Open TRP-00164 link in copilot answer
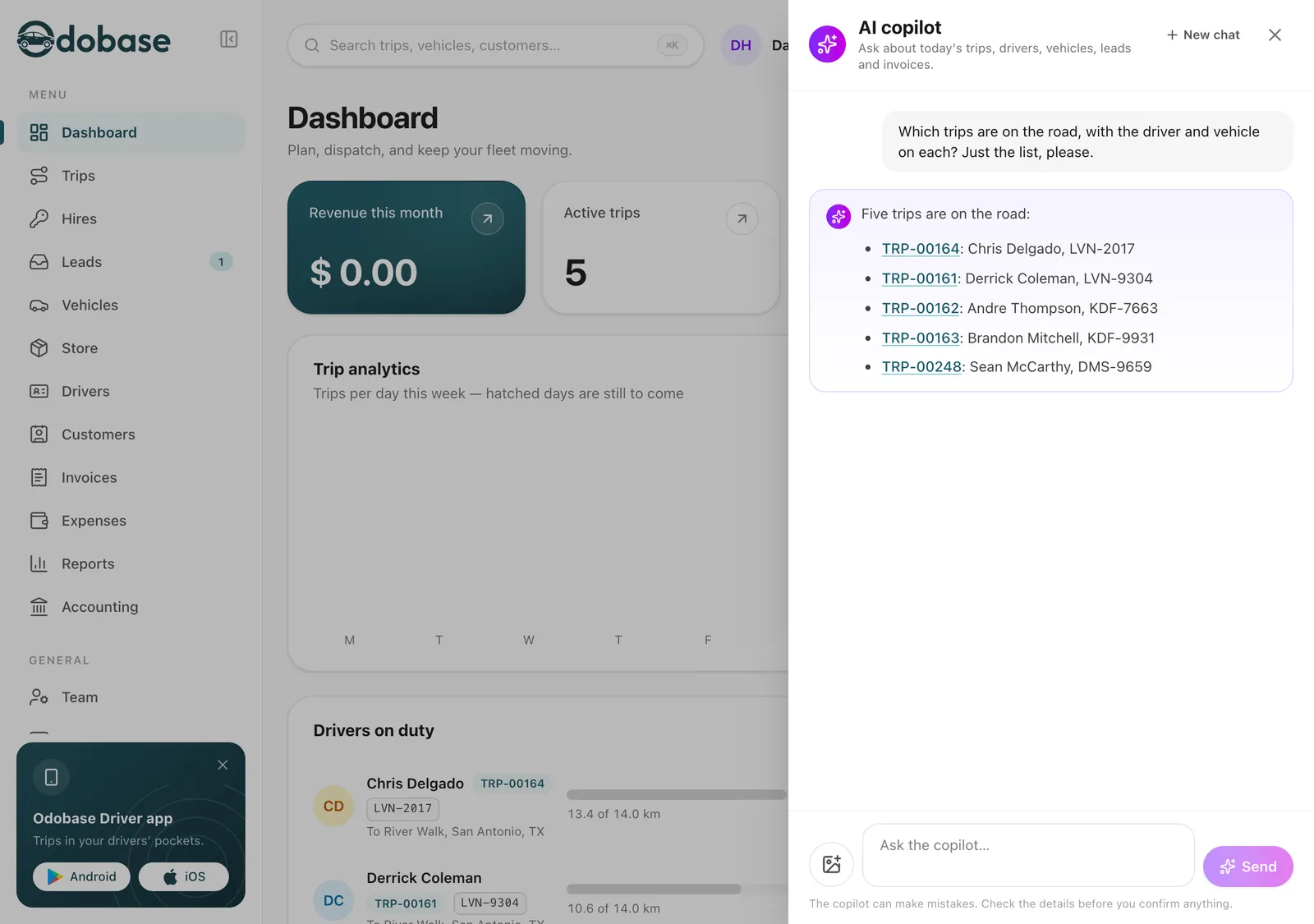 pyautogui.click(x=921, y=249)
